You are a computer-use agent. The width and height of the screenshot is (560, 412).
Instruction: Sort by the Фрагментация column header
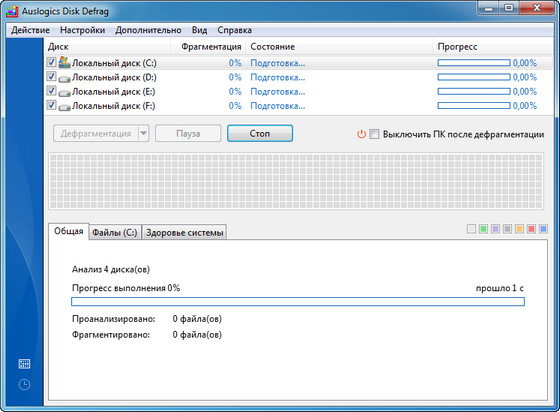[211, 47]
